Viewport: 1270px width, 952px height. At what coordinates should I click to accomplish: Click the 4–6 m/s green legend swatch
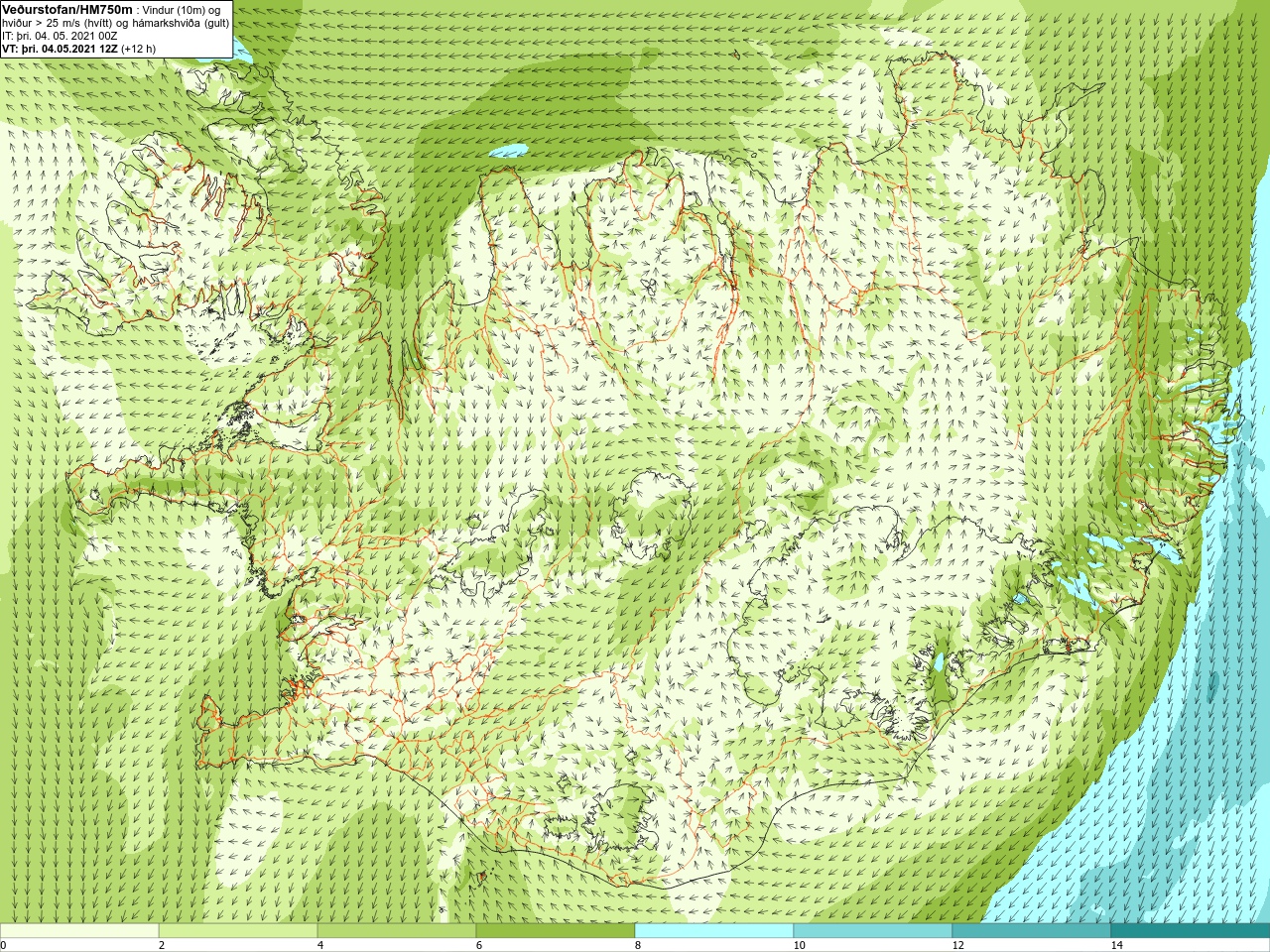(397, 931)
